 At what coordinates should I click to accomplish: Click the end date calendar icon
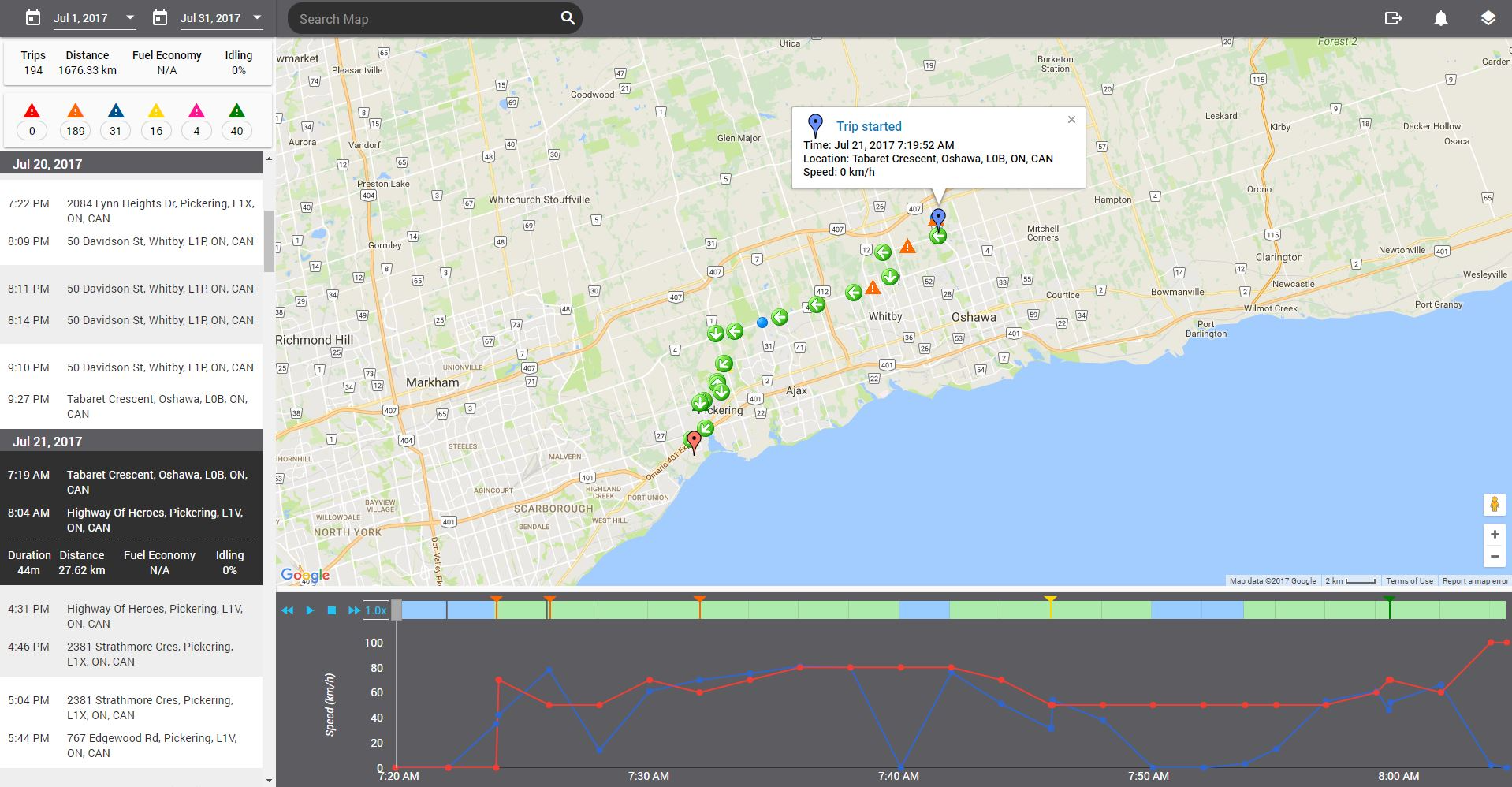160,17
